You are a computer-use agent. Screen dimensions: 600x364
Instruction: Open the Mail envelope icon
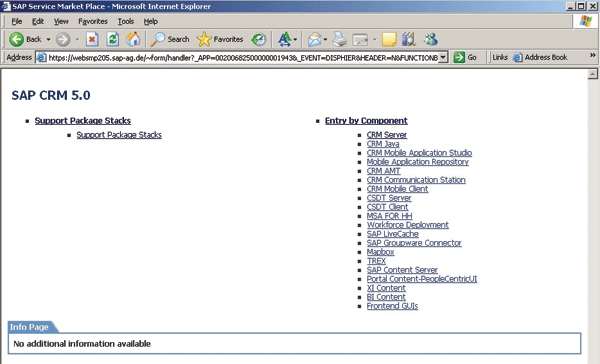[315, 39]
